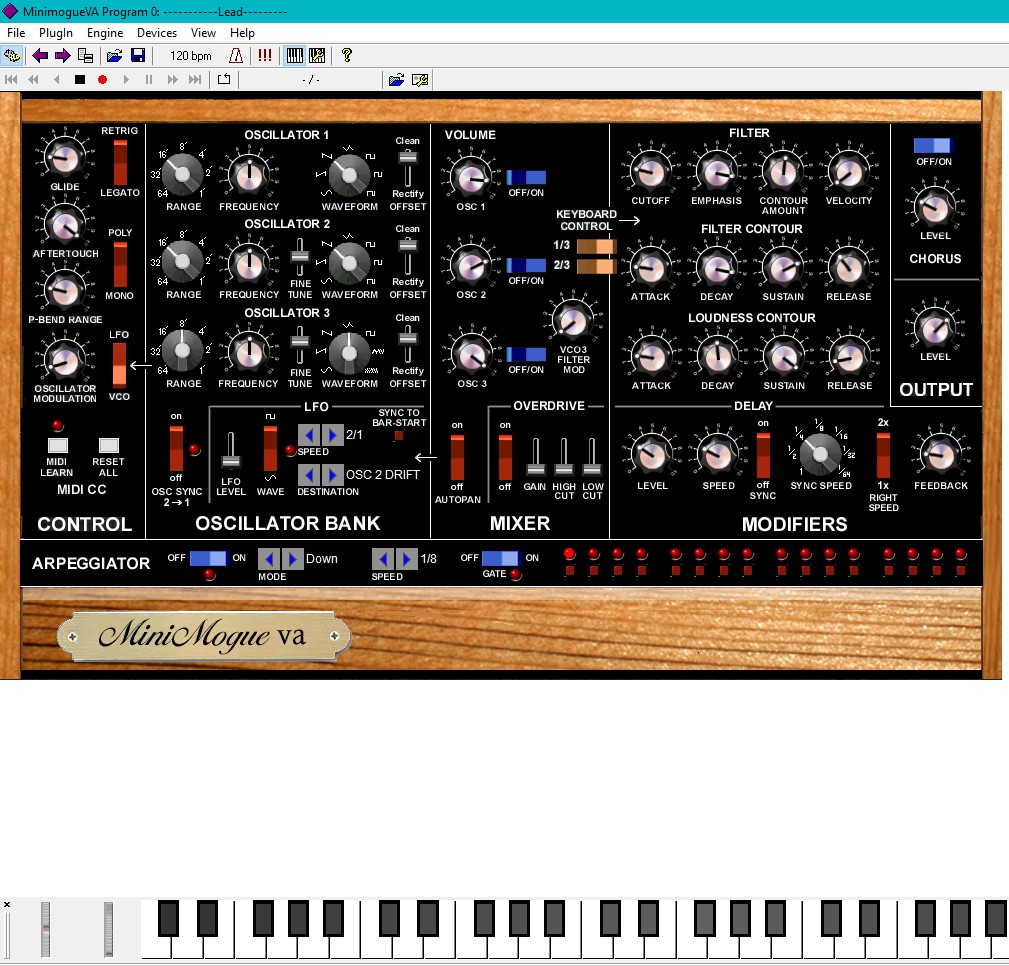Toggle the loop/repeat player icon

[x=224, y=79]
